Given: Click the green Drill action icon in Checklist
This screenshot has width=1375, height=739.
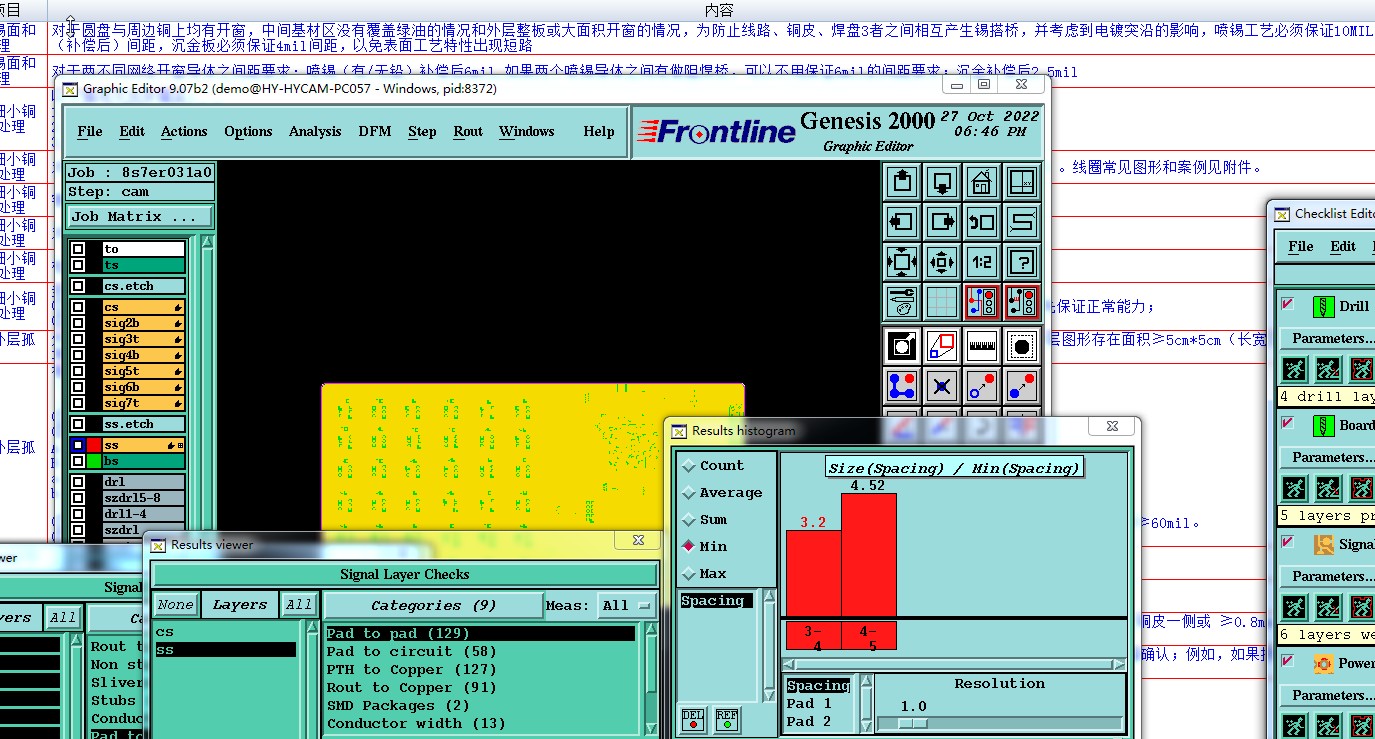Looking at the screenshot, I should click(1324, 306).
